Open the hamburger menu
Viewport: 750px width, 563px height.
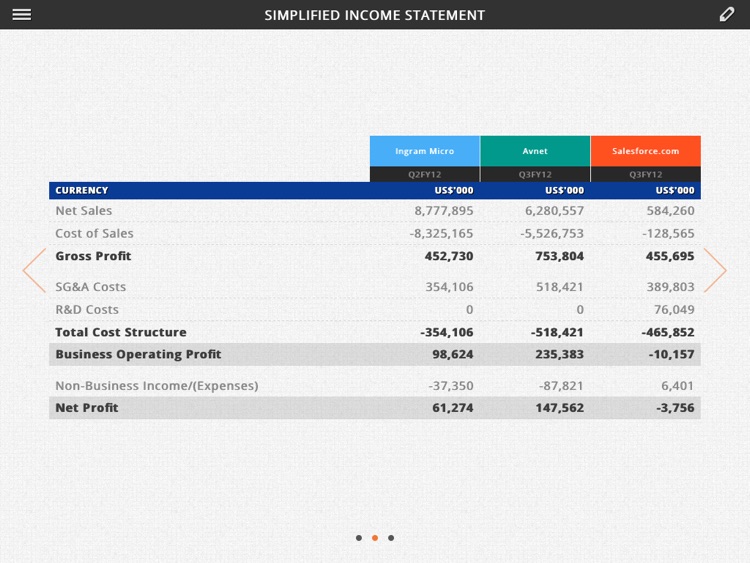click(22, 14)
